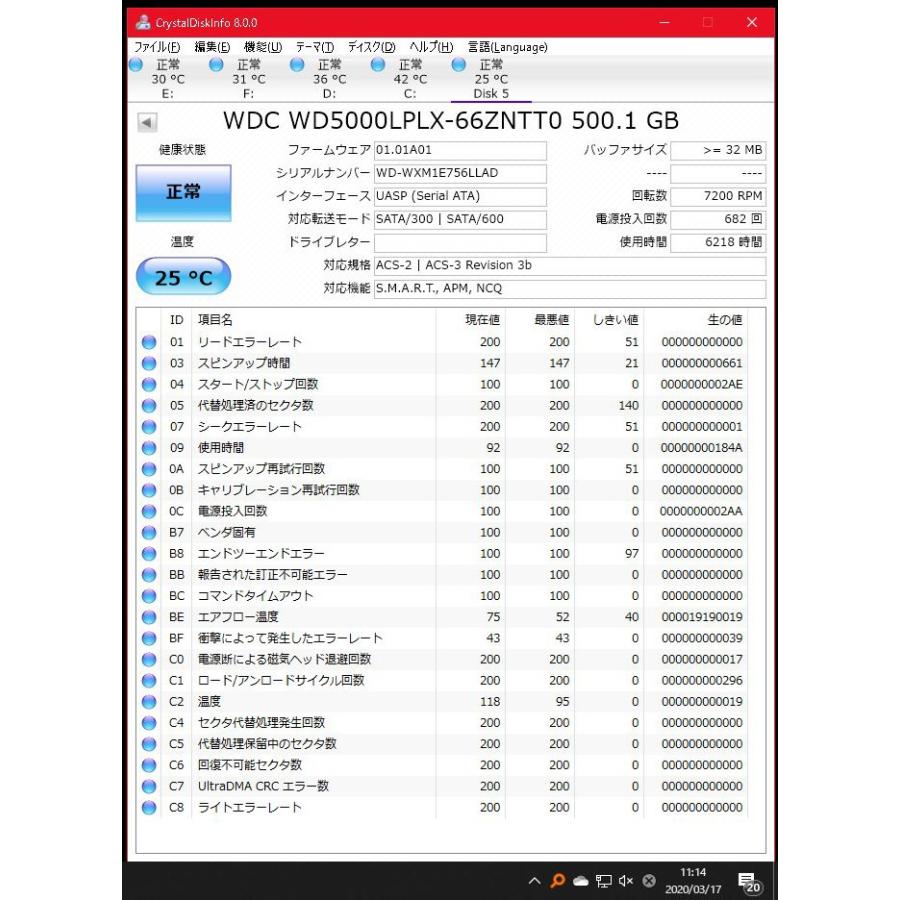Click the 正常 health status button

click(183, 192)
